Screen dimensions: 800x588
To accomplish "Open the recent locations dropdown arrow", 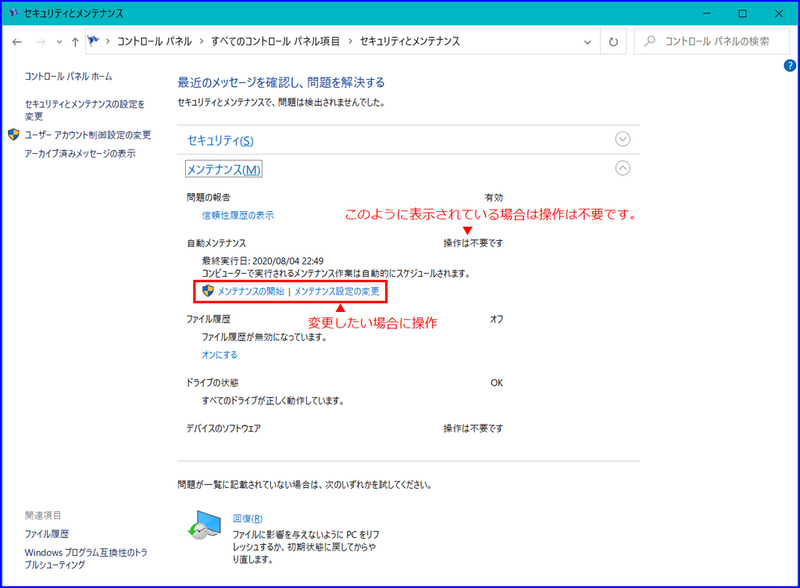I will (x=59, y=42).
